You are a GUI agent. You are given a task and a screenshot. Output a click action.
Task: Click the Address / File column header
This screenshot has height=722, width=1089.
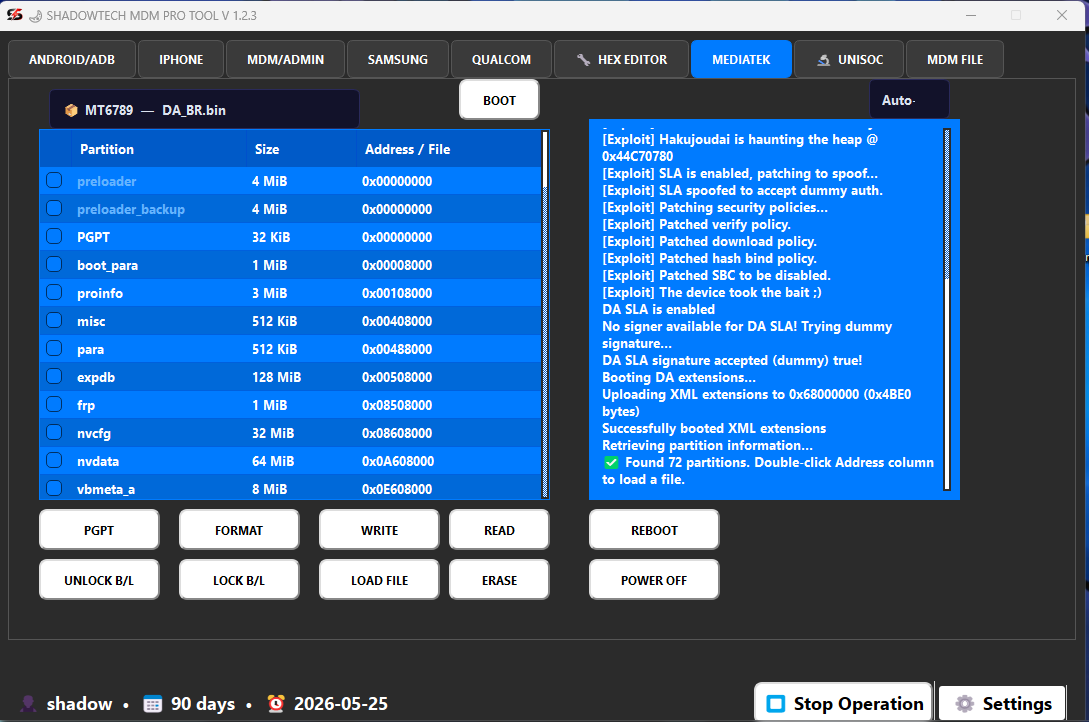click(407, 149)
